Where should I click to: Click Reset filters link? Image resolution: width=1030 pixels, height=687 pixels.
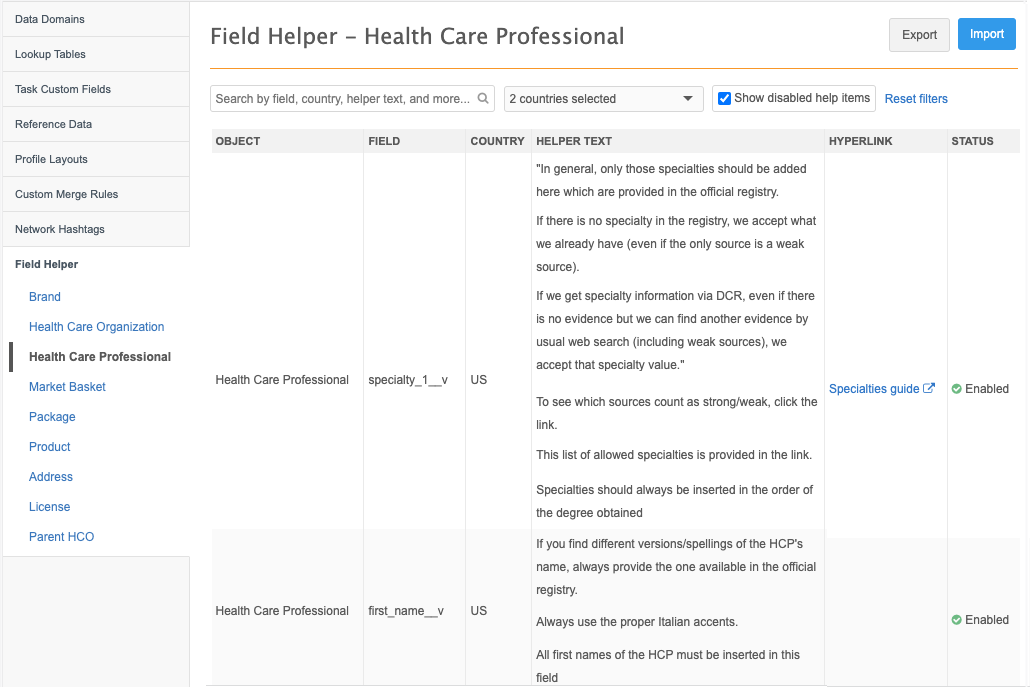(916, 99)
